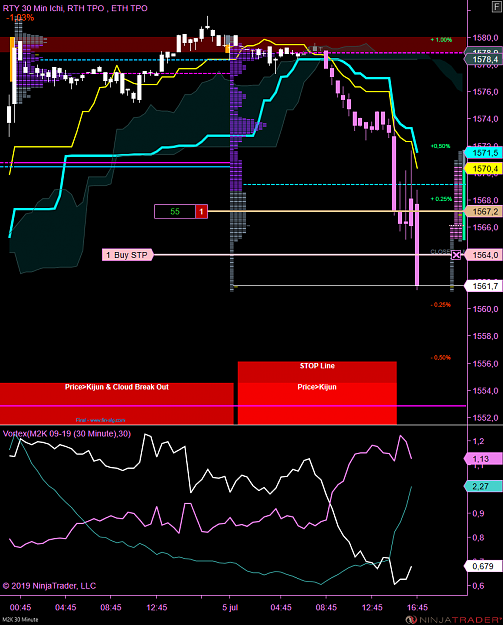Click the teal 2,27 indicator value marker
Viewport: 503px width, 625px height.
coord(483,486)
